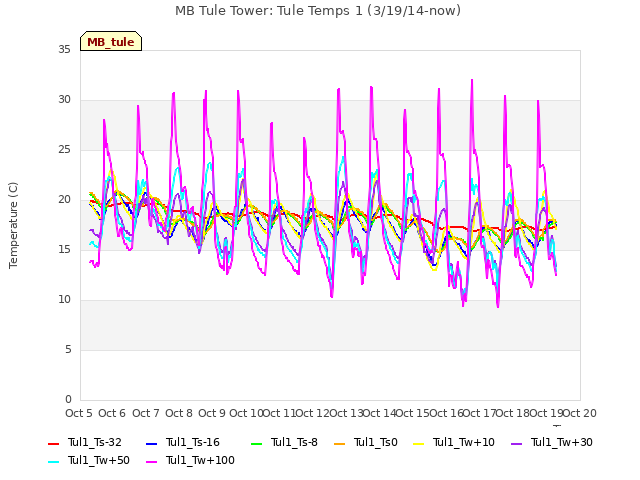
Task: Click the blue Tul1_Ts-16 legend swatch
Action: tap(151, 444)
